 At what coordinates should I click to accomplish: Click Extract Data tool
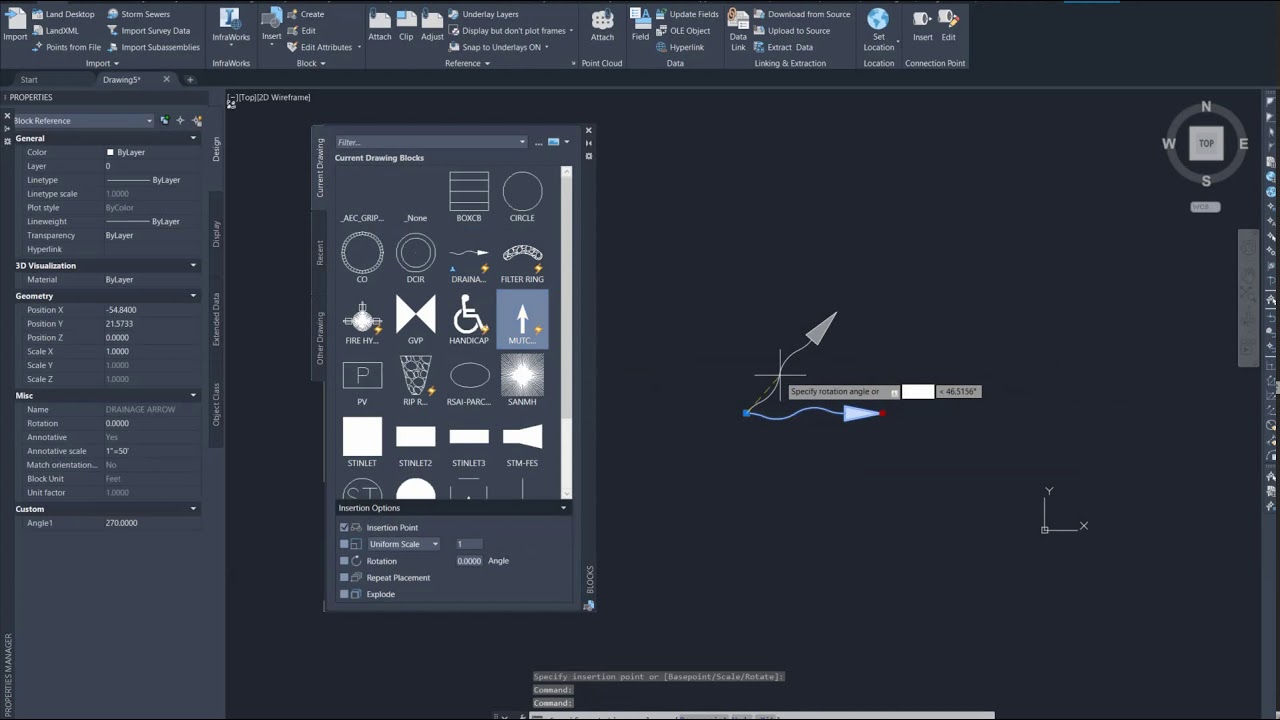pos(783,47)
